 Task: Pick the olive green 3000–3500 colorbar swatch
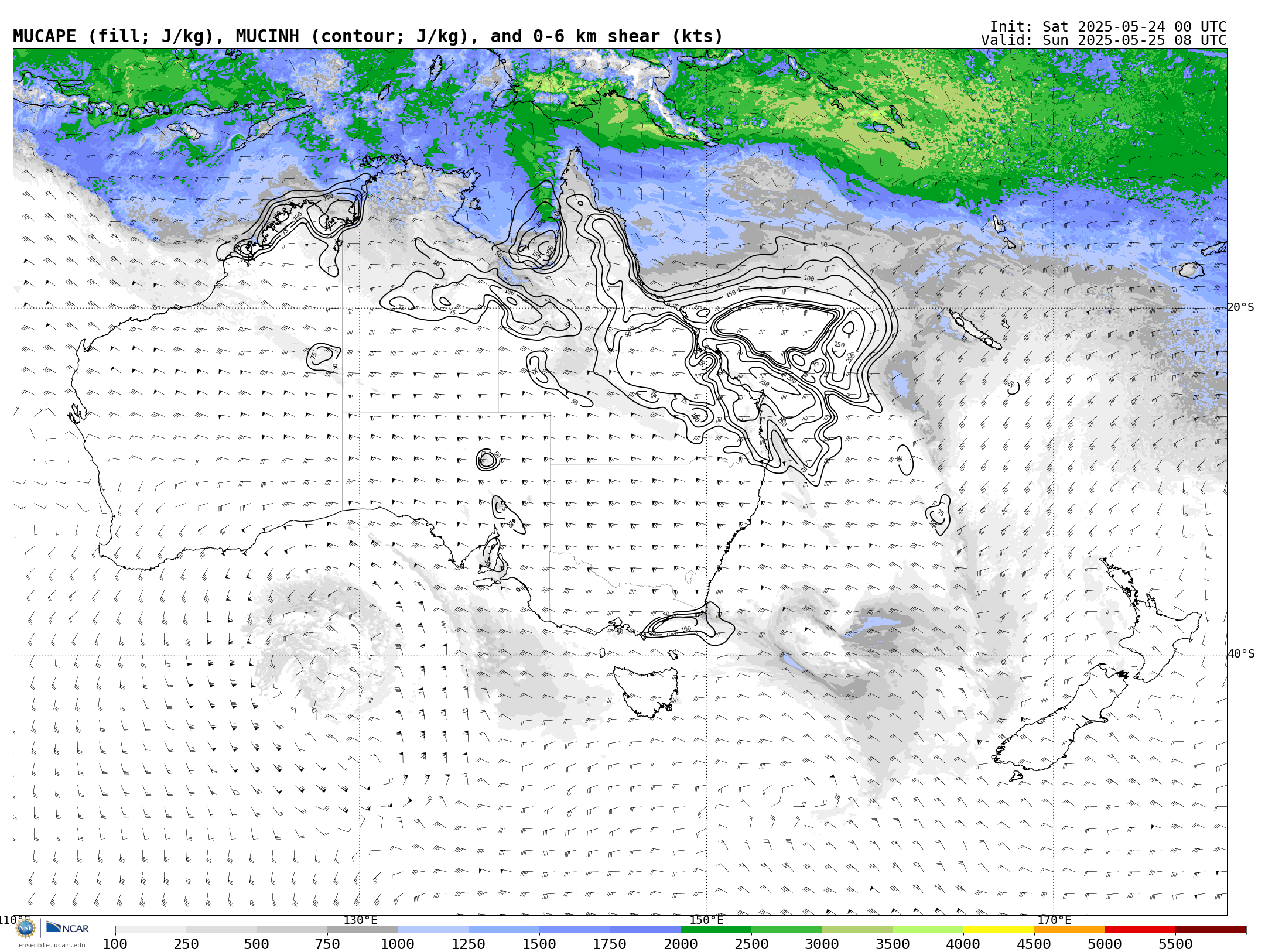click(857, 930)
